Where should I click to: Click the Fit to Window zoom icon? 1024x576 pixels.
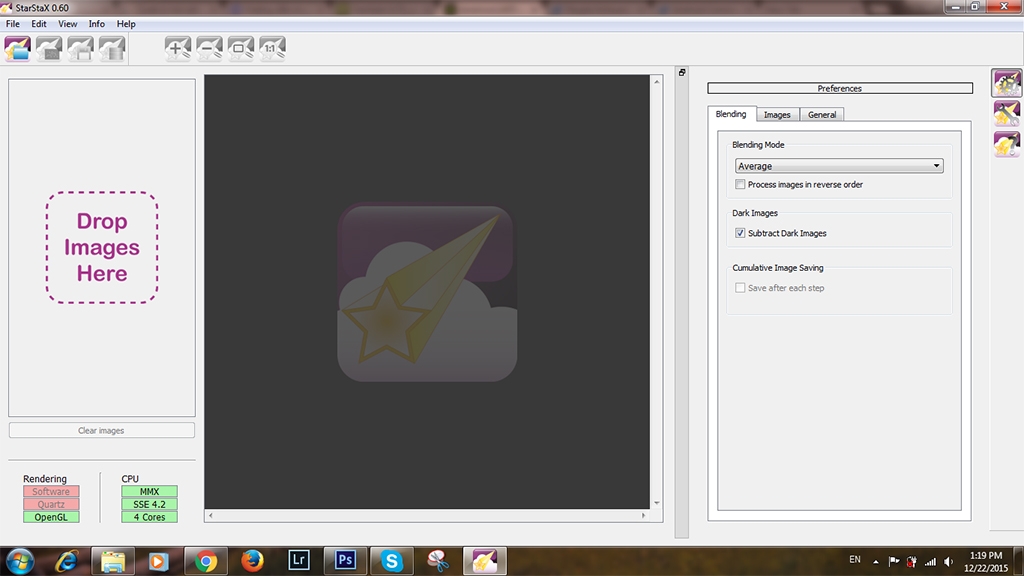(x=240, y=49)
